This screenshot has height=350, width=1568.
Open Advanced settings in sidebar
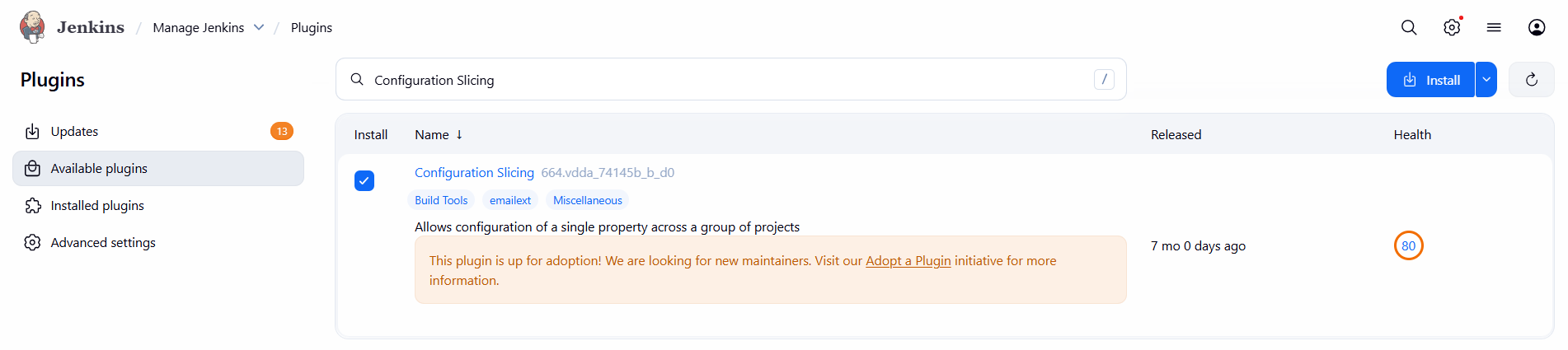(x=103, y=242)
